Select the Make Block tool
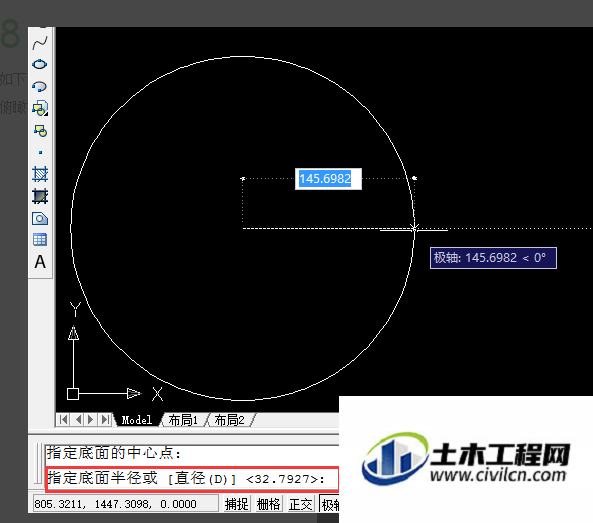 pos(40,131)
